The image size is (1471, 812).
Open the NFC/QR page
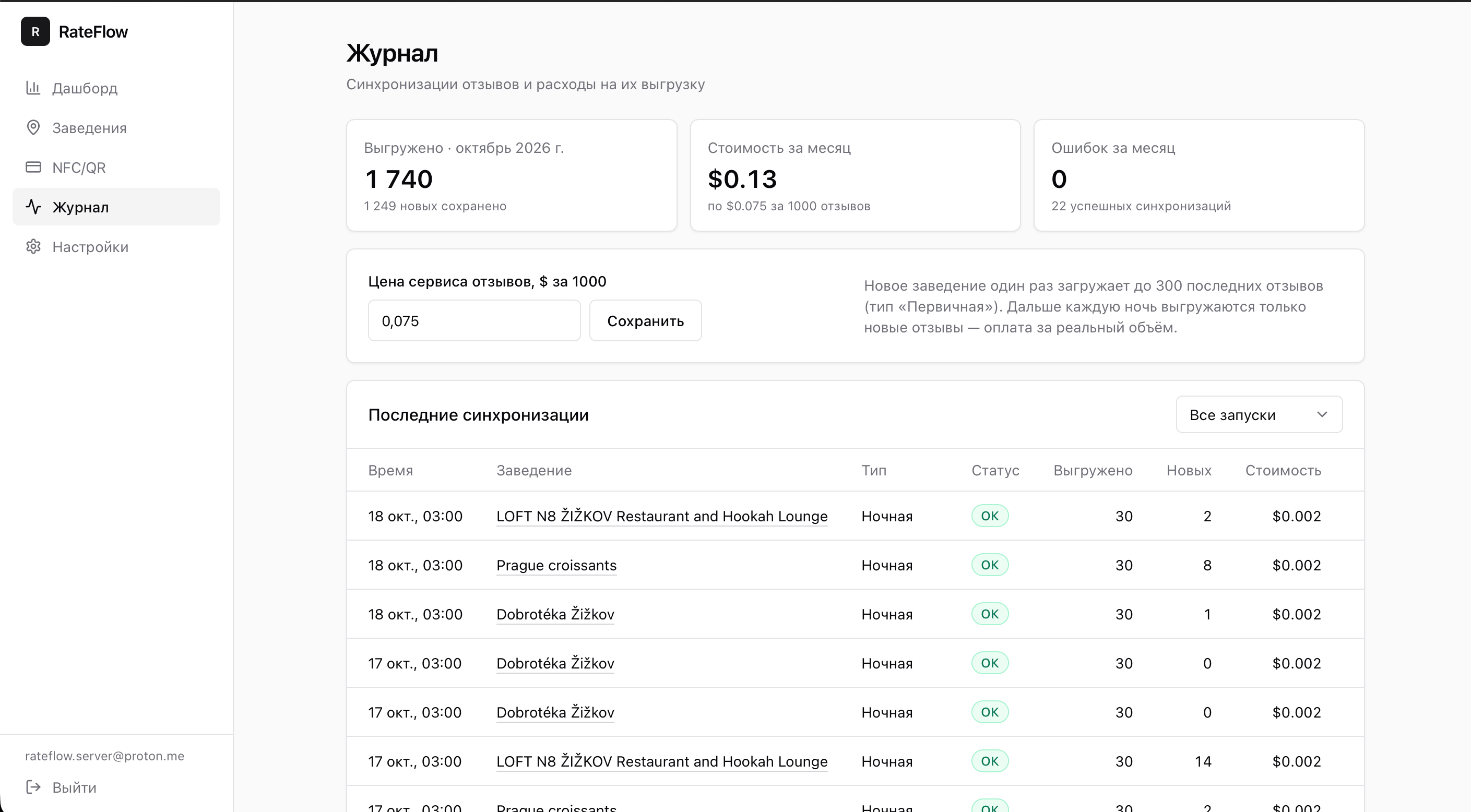[116, 168]
